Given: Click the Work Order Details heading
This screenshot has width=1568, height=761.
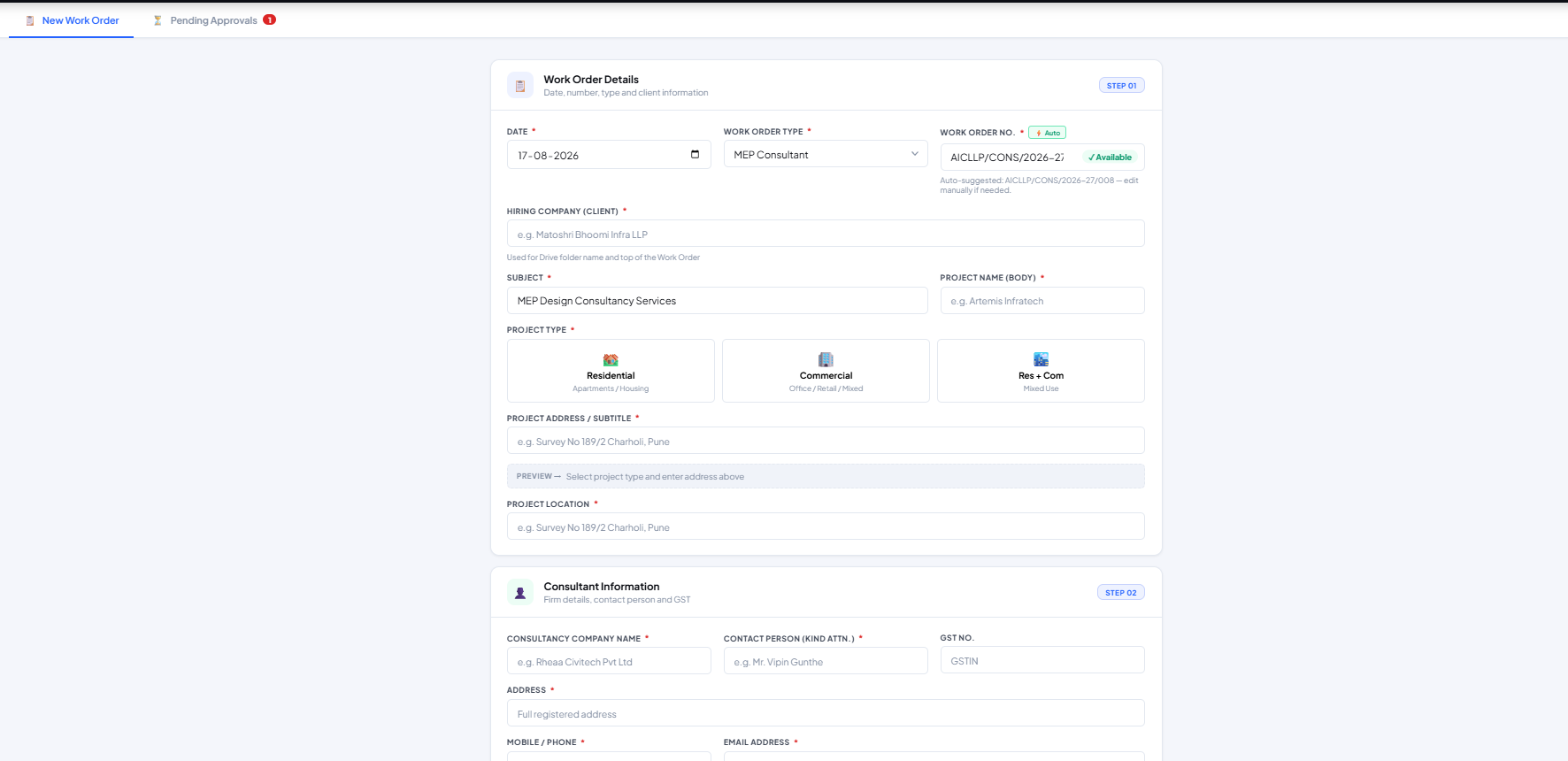Looking at the screenshot, I should point(591,80).
